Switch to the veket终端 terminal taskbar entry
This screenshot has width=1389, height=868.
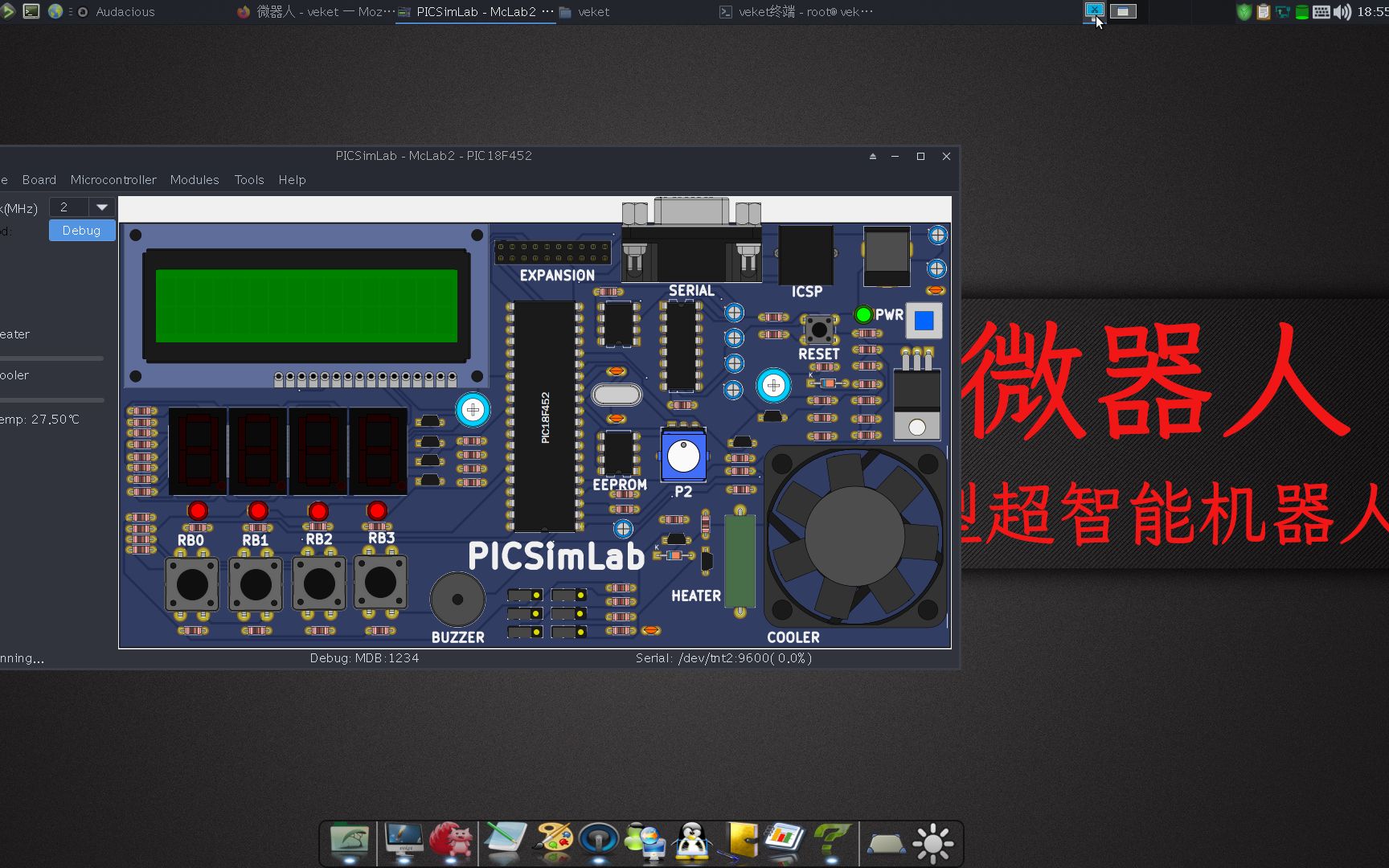click(796, 12)
